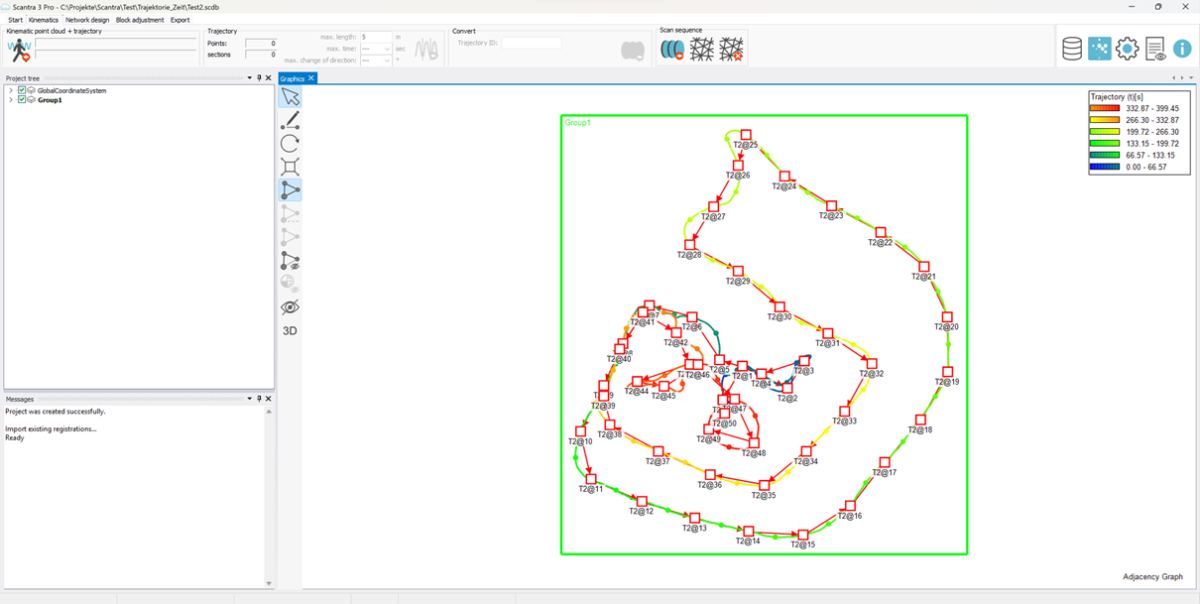Open settings with the gear icon
This screenshot has width=1200, height=604.
(1127, 48)
